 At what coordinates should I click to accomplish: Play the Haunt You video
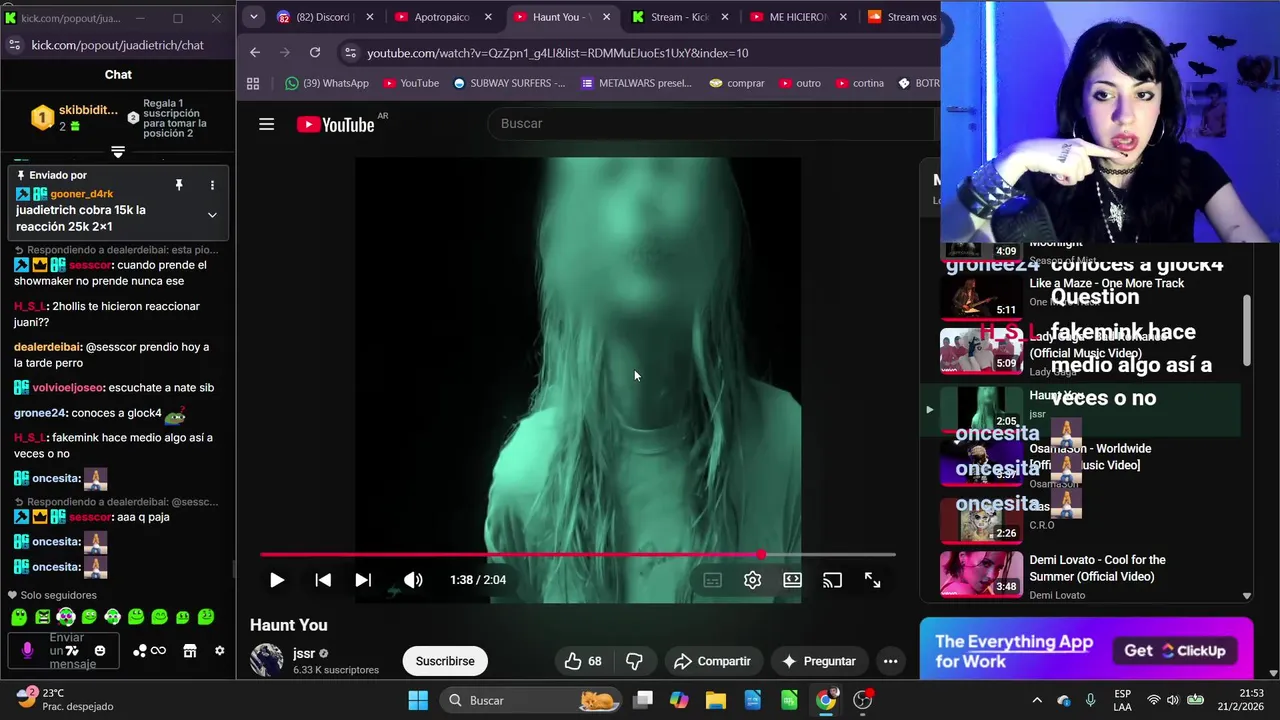click(277, 580)
